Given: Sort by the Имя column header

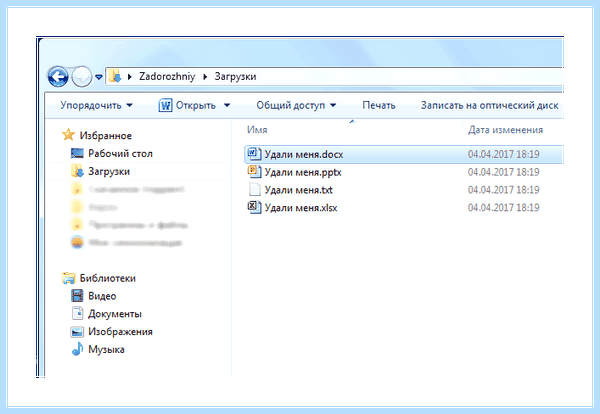Looking at the screenshot, I should [257, 130].
